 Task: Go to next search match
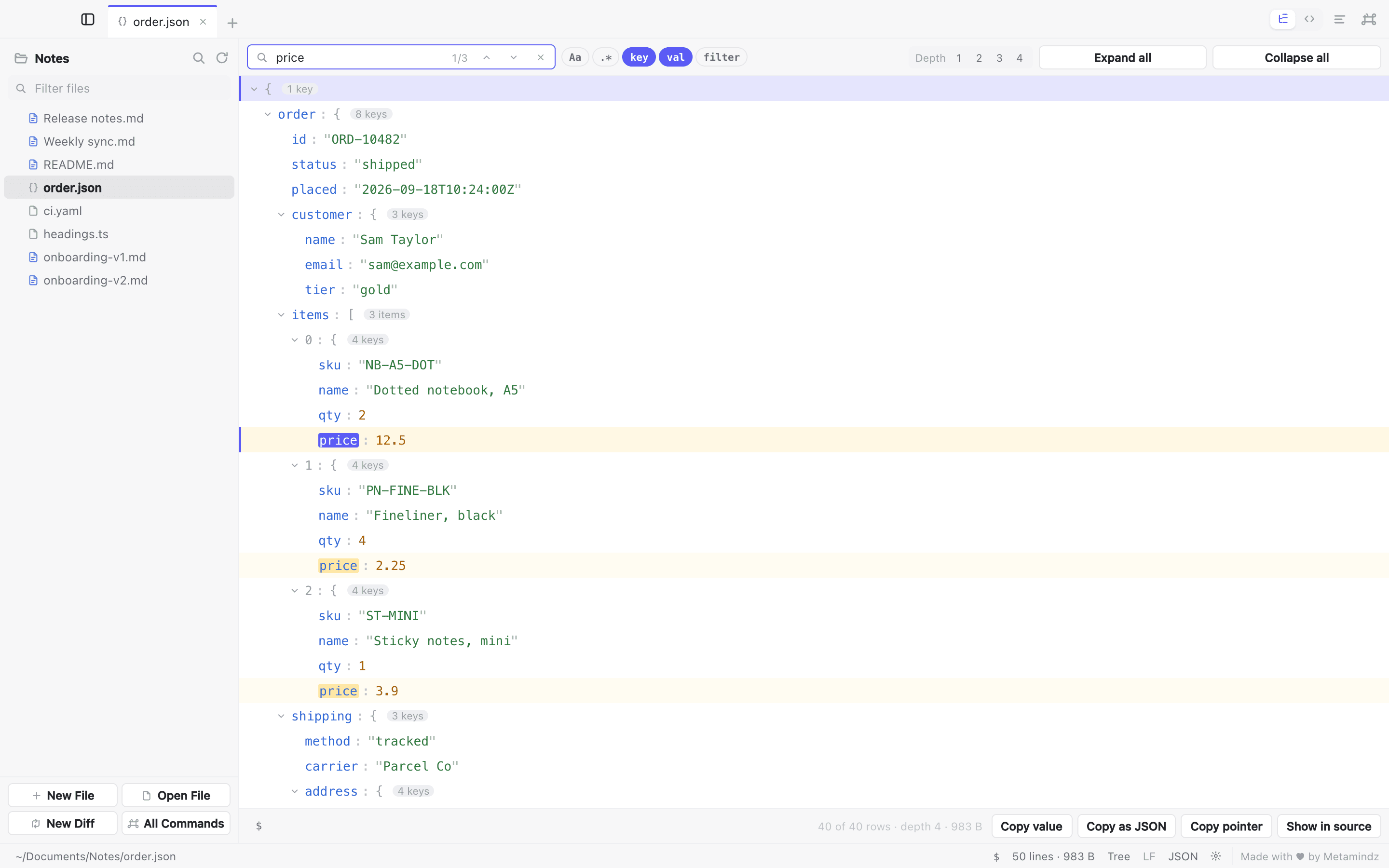point(514,57)
